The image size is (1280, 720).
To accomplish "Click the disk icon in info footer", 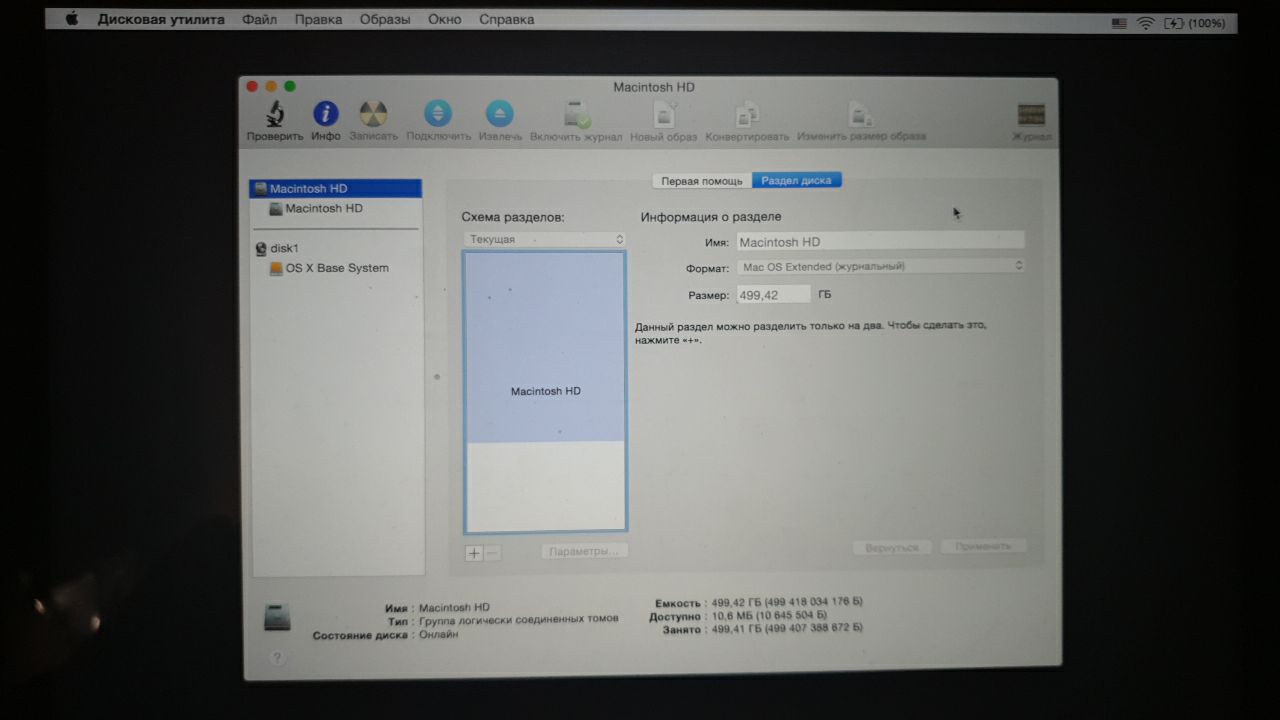I will pos(277,618).
